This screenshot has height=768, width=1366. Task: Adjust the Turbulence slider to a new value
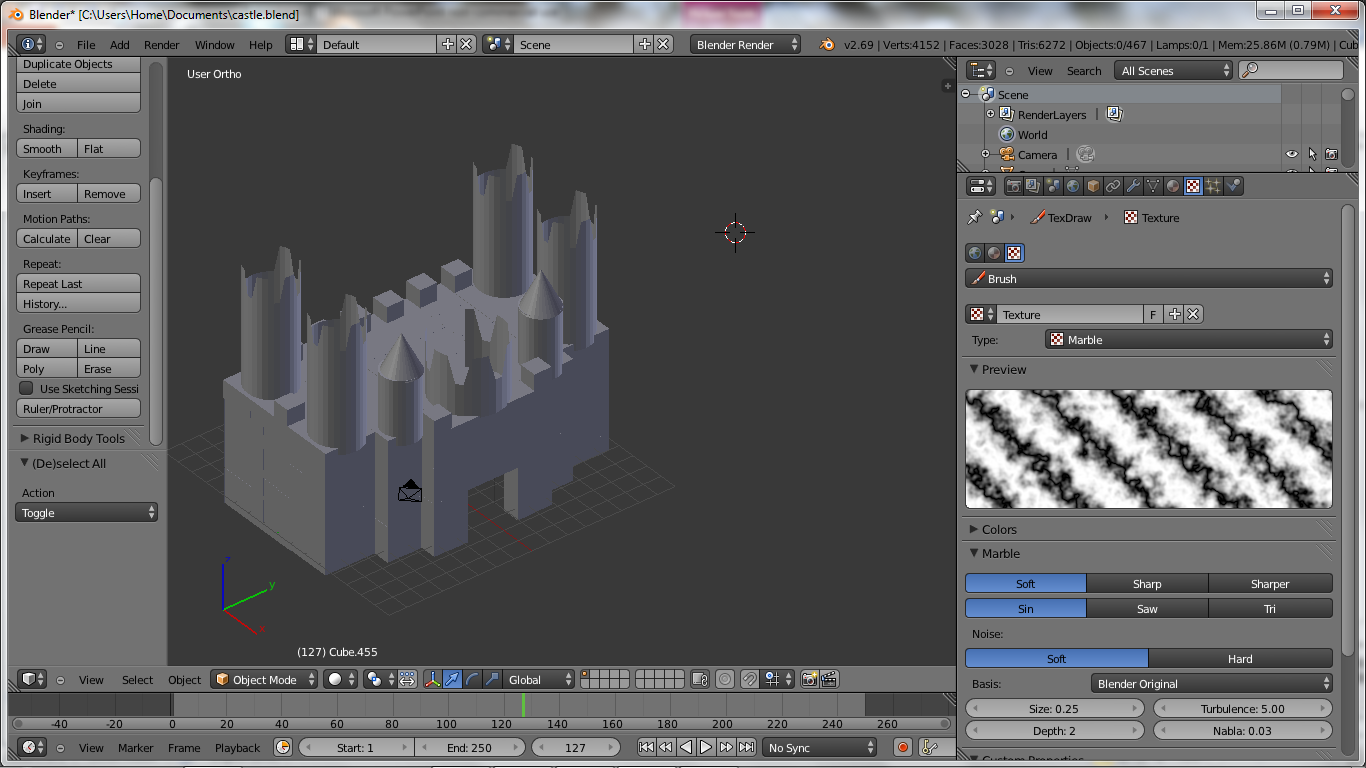click(x=1243, y=708)
